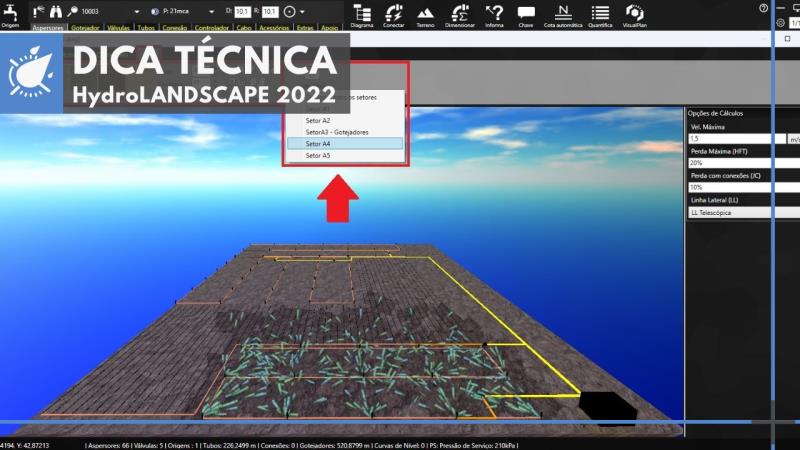
Task: Click the circle target icon
Action: 289,11
